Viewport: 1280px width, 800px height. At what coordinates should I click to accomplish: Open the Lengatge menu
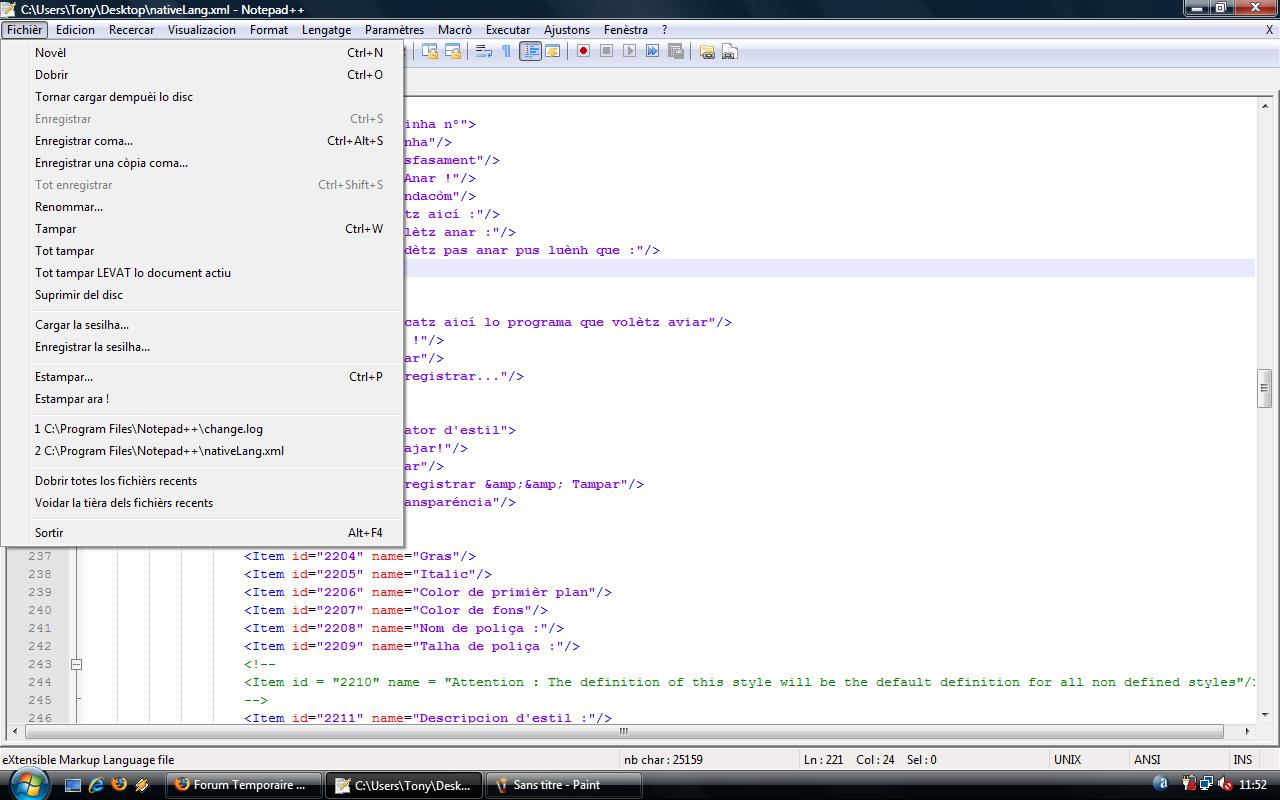click(327, 30)
